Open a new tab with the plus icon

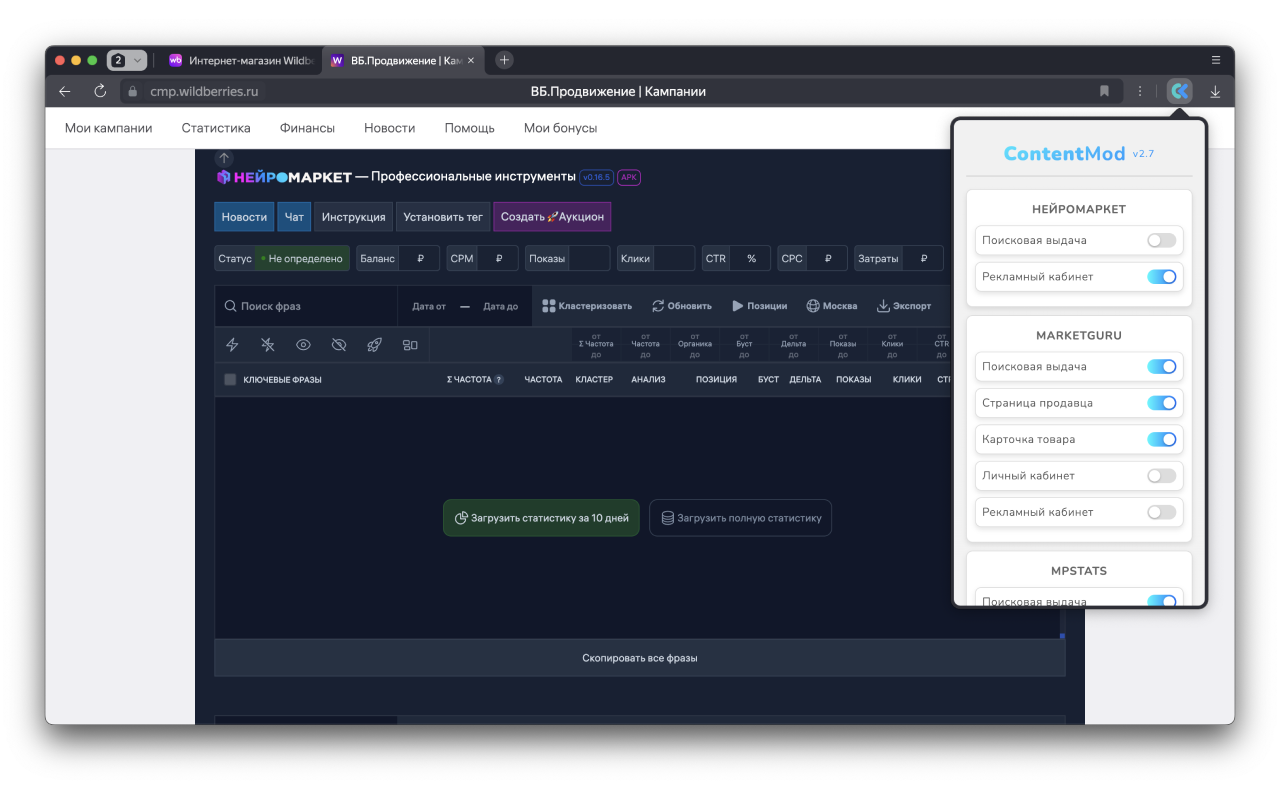[x=505, y=60]
